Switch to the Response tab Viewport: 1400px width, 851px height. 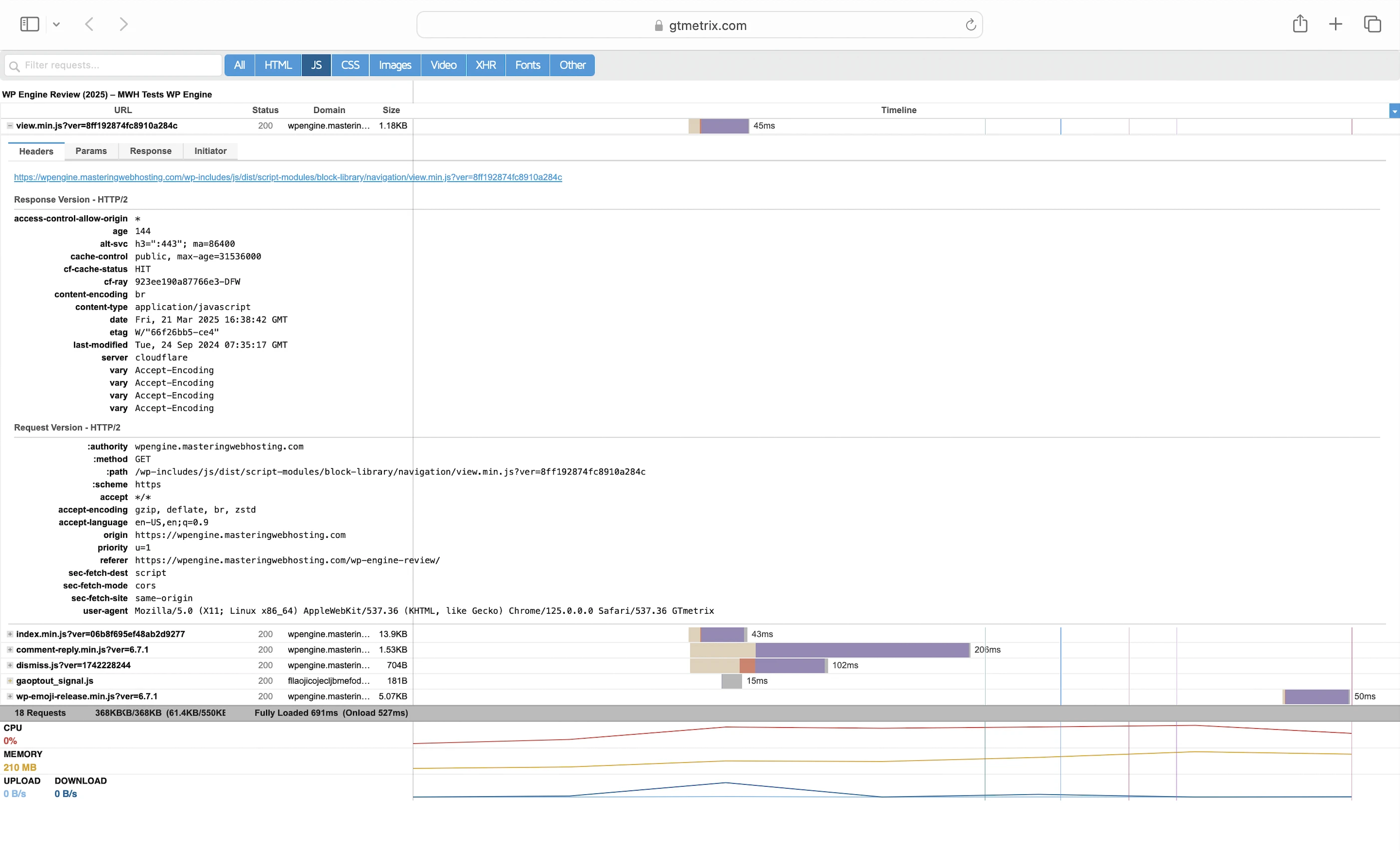[x=151, y=151]
